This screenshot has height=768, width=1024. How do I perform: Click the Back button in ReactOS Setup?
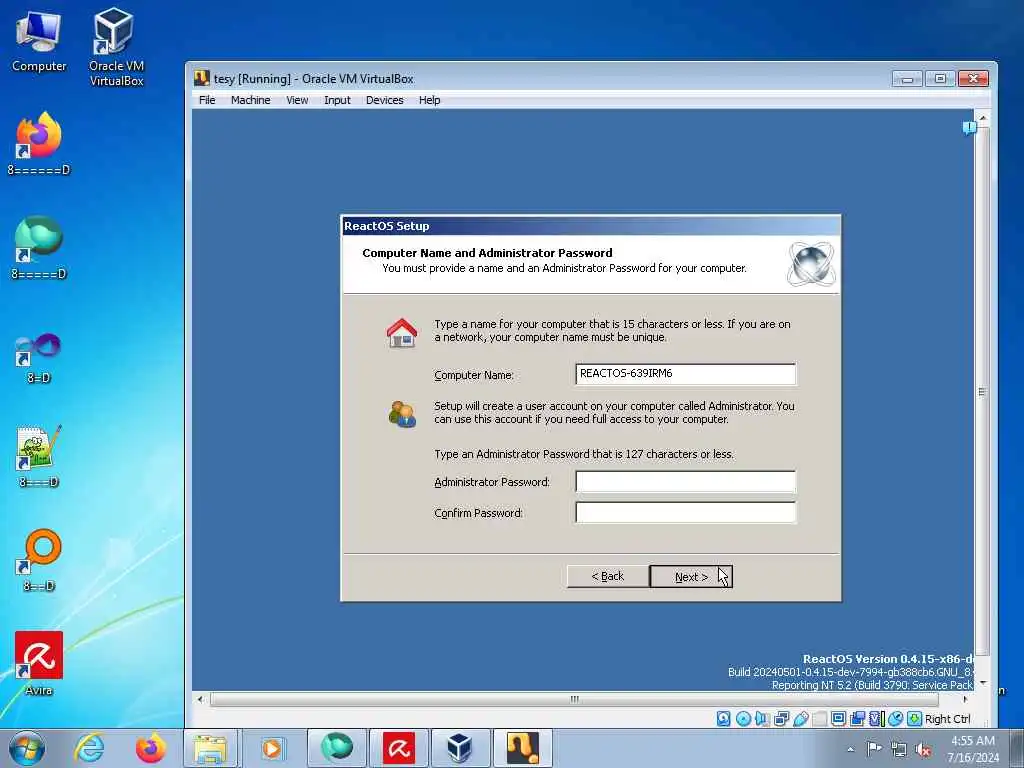pos(607,576)
